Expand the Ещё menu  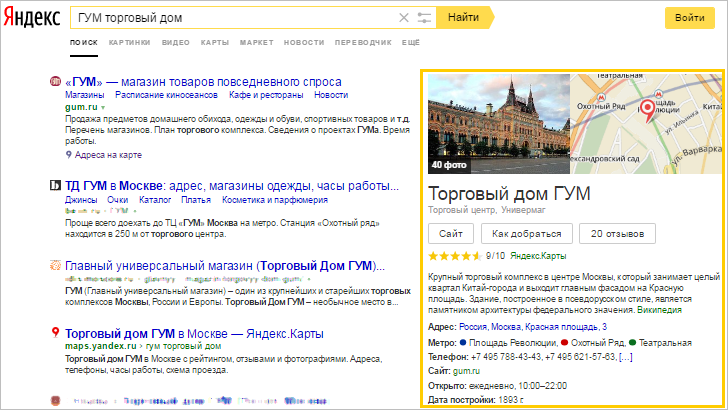coord(410,43)
